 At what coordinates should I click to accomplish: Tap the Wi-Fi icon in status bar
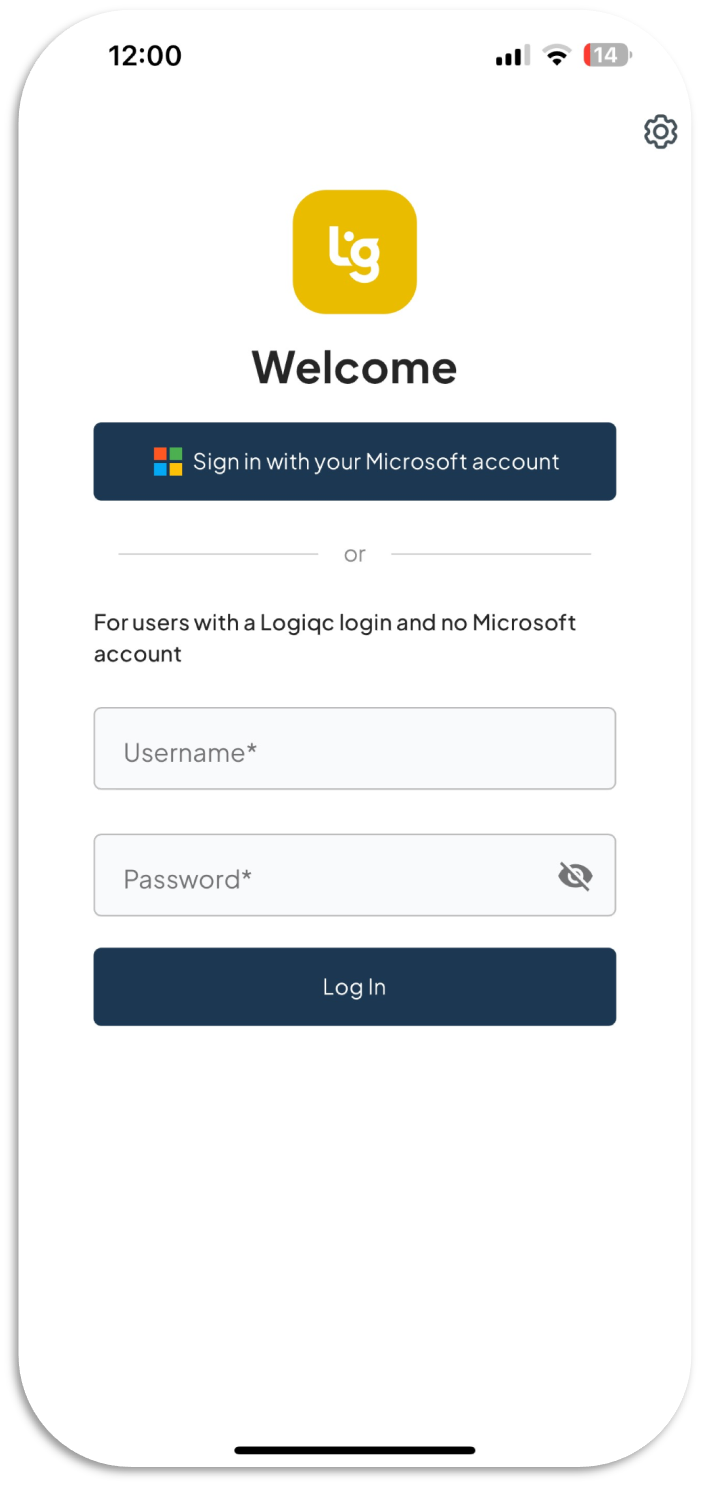pyautogui.click(x=554, y=56)
